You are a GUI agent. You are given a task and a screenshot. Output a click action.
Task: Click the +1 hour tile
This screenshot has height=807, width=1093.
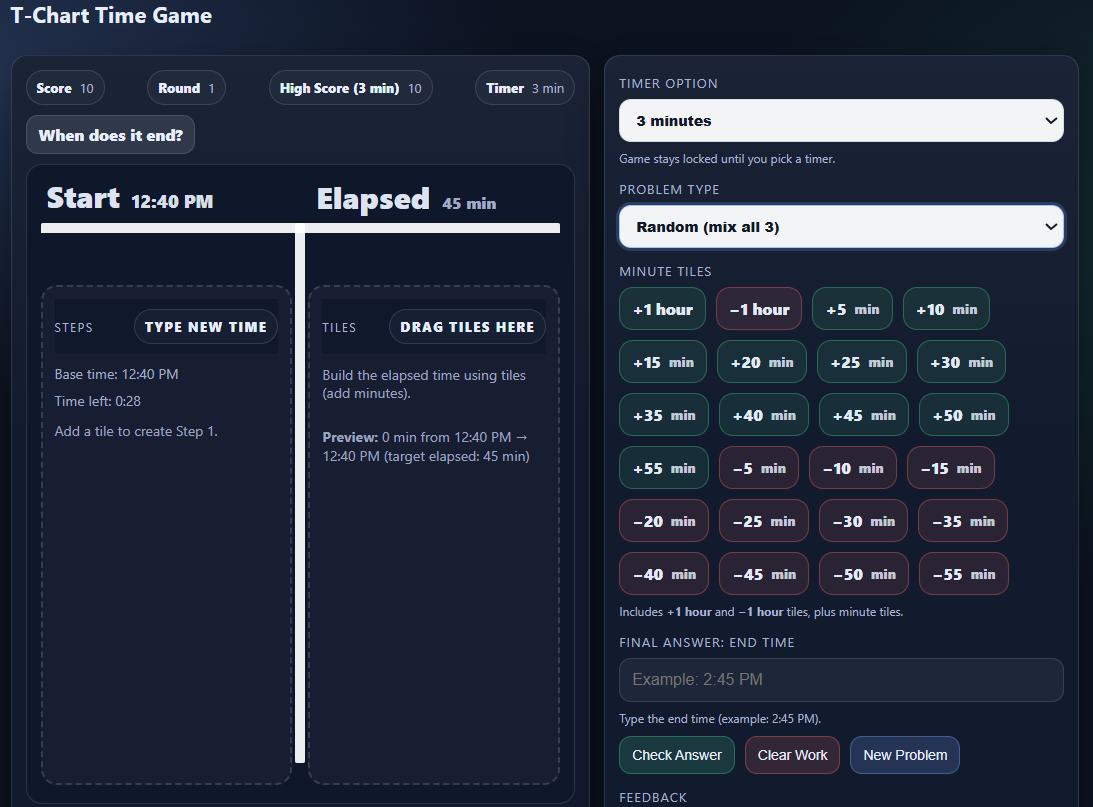pos(662,309)
